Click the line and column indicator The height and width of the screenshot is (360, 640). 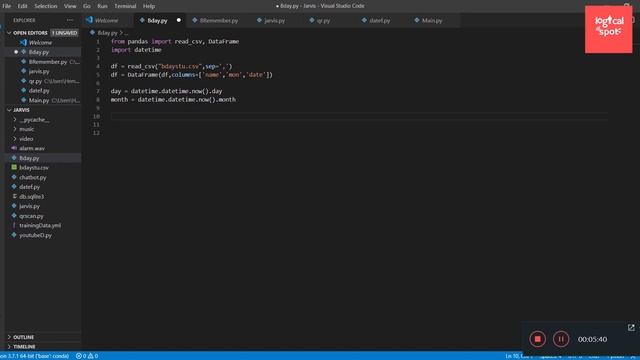518,356
